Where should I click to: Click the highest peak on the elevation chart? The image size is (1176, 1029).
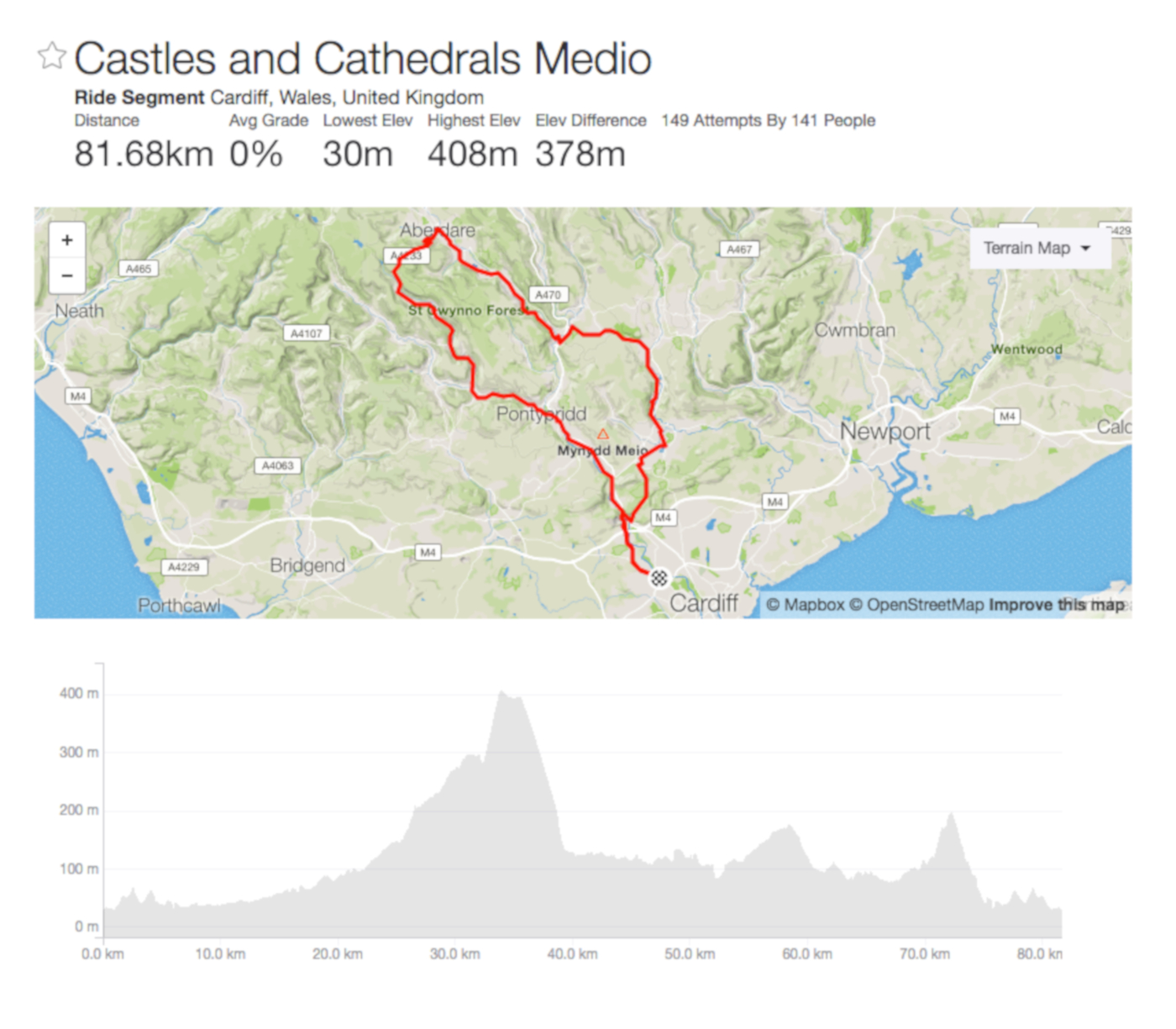tap(502, 693)
